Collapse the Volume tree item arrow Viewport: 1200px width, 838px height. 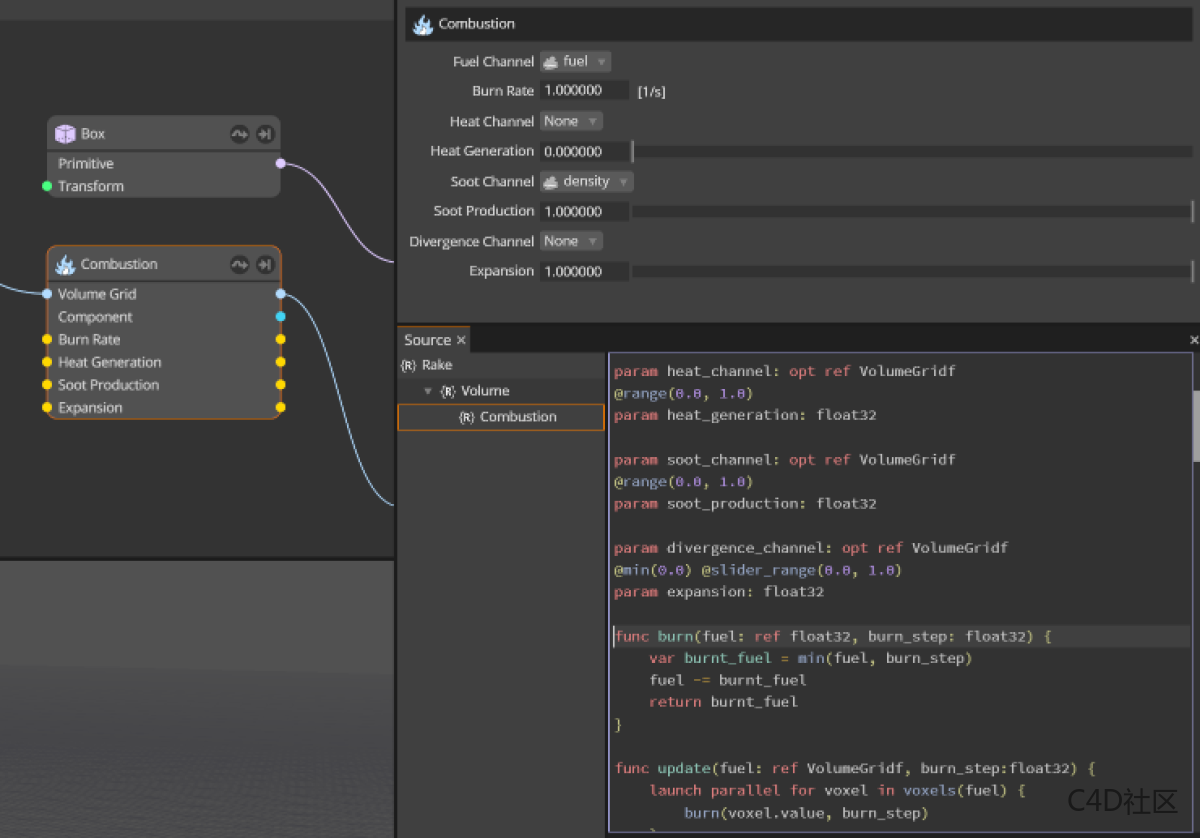(428, 391)
